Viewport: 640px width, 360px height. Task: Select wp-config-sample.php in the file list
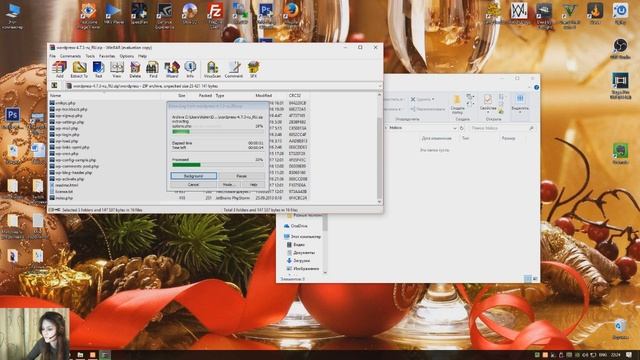click(x=73, y=160)
